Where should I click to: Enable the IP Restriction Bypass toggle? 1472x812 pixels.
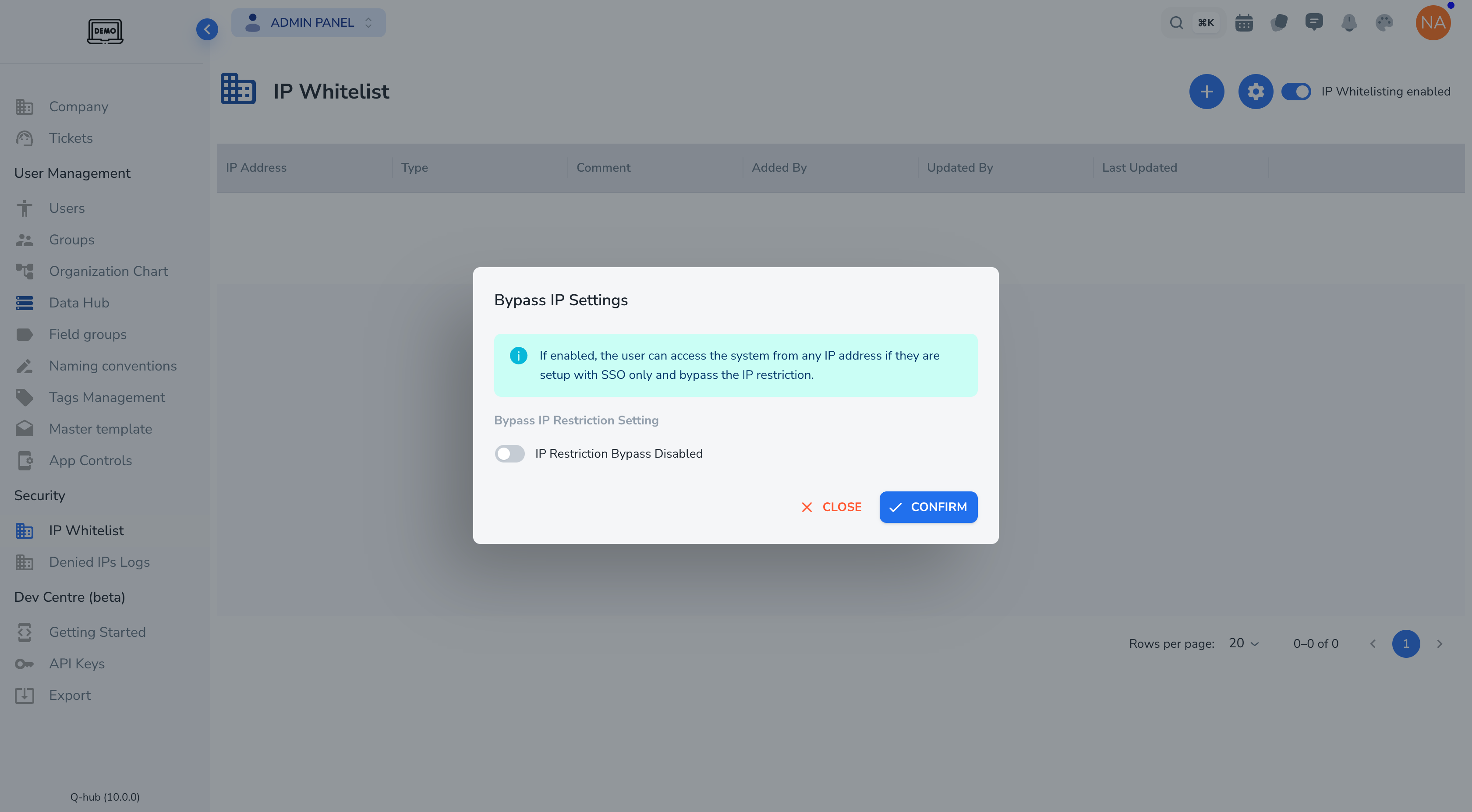pyautogui.click(x=510, y=454)
